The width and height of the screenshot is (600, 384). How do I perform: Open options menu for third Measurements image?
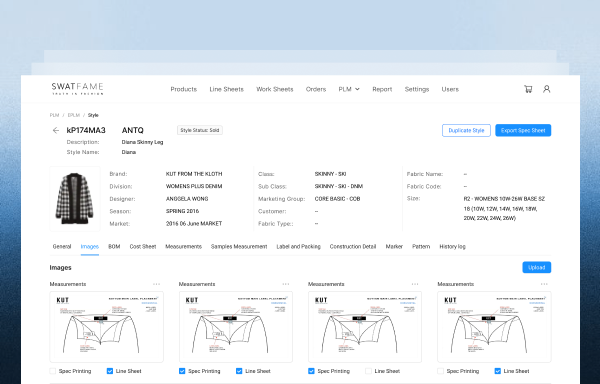[415, 284]
